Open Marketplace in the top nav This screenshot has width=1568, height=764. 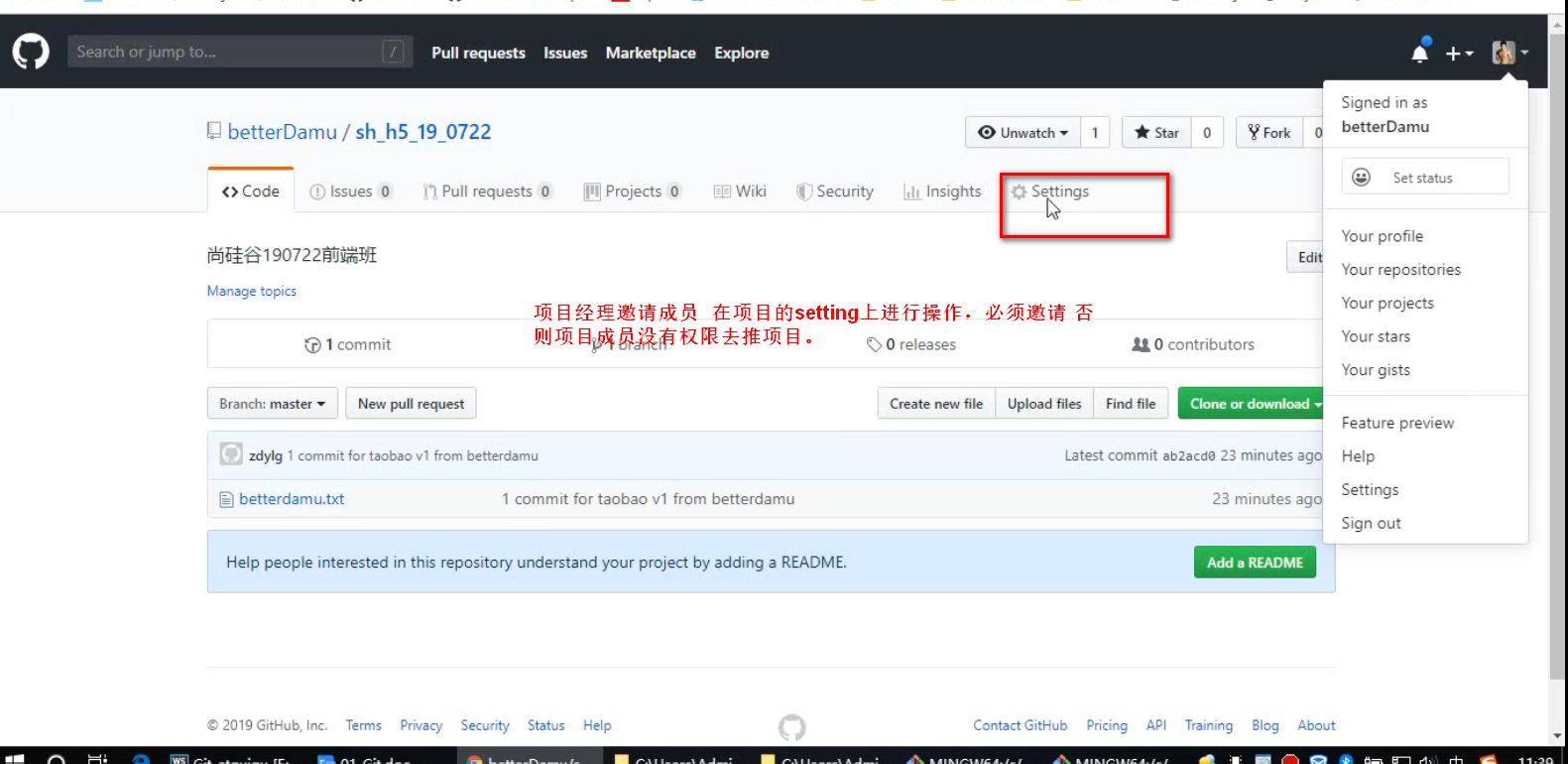[x=651, y=53]
